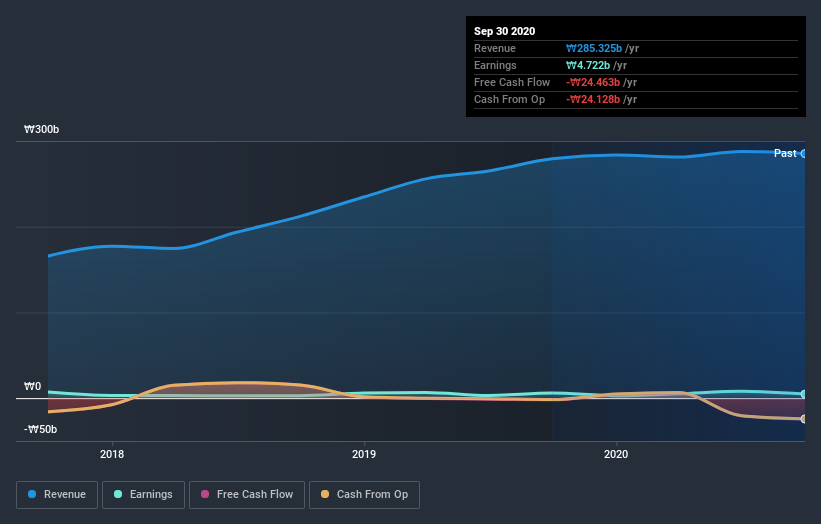Viewport: 821px width, 524px height.
Task: Click the 2018 x-axis year label
Action: tap(112, 454)
